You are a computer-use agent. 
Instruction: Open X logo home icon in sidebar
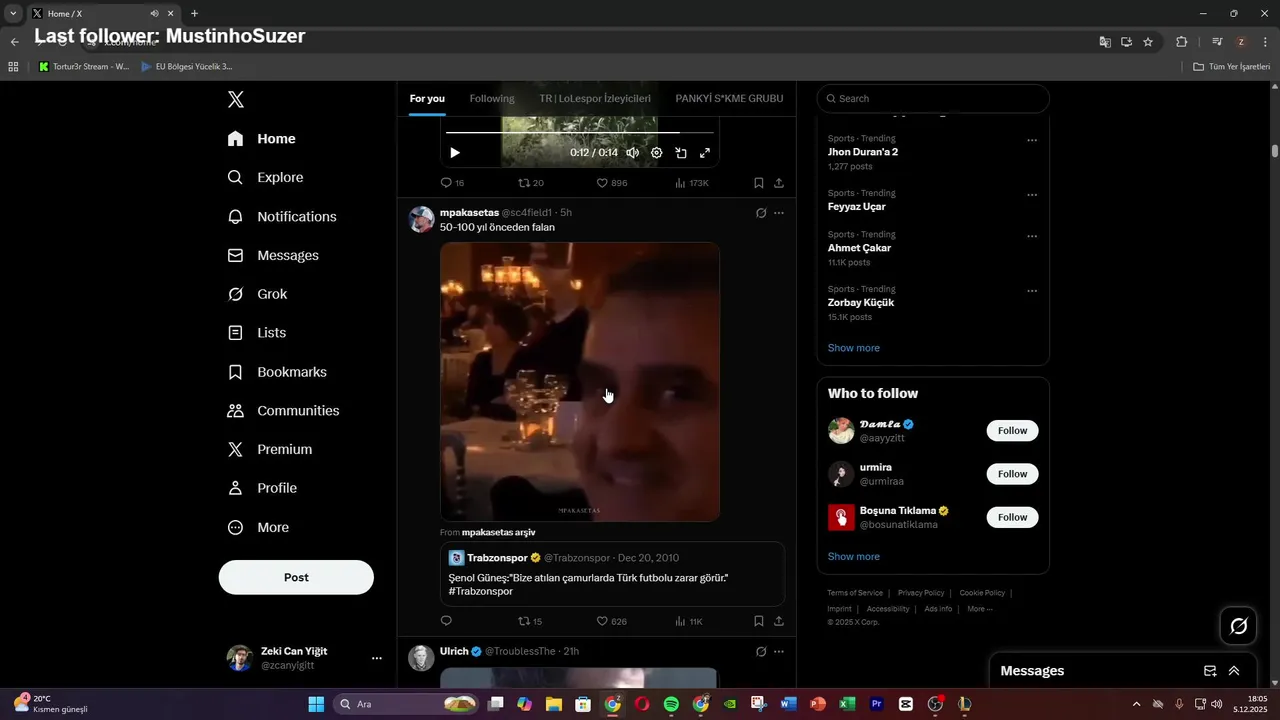[235, 99]
